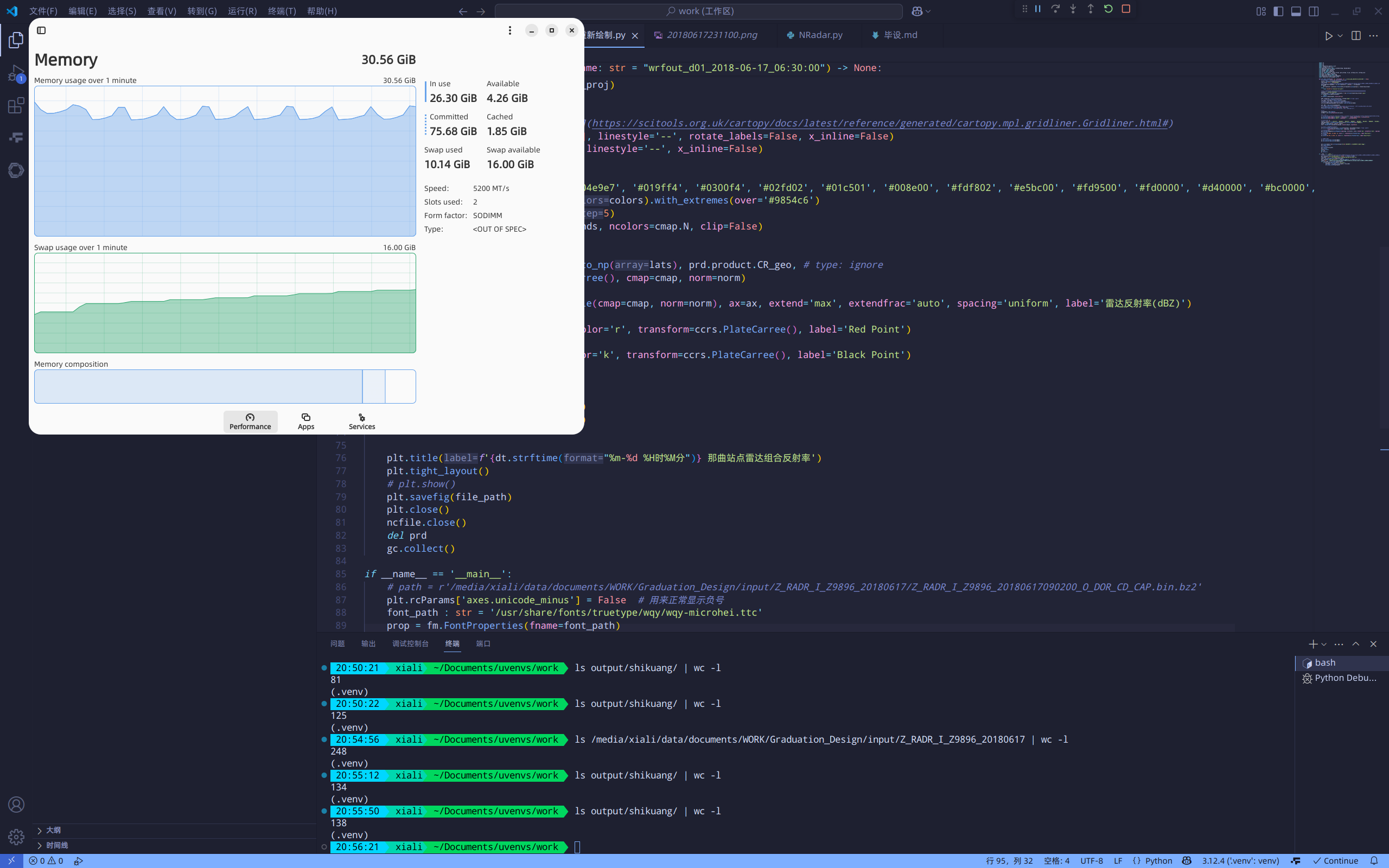The width and height of the screenshot is (1389, 868).
Task: Restart the debug session
Action: click(x=1108, y=9)
